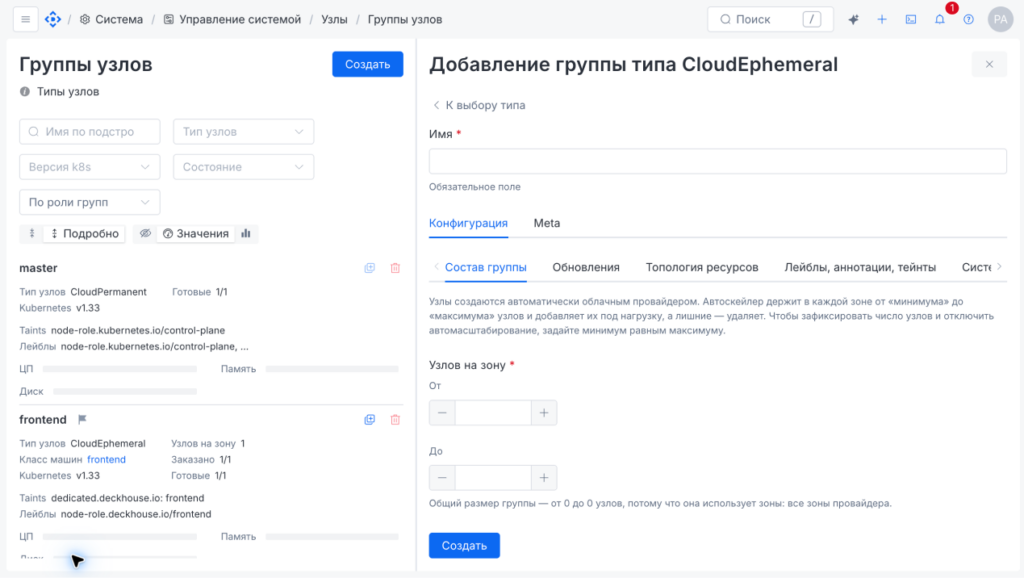Increase the От node count with plus
The height and width of the screenshot is (578, 1024).
coord(544,413)
